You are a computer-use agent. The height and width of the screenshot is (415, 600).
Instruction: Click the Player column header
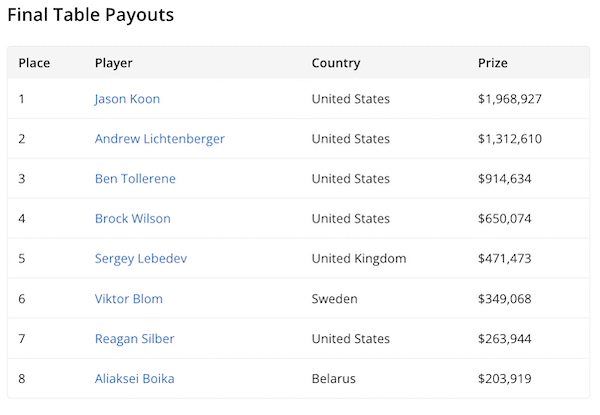(x=113, y=63)
